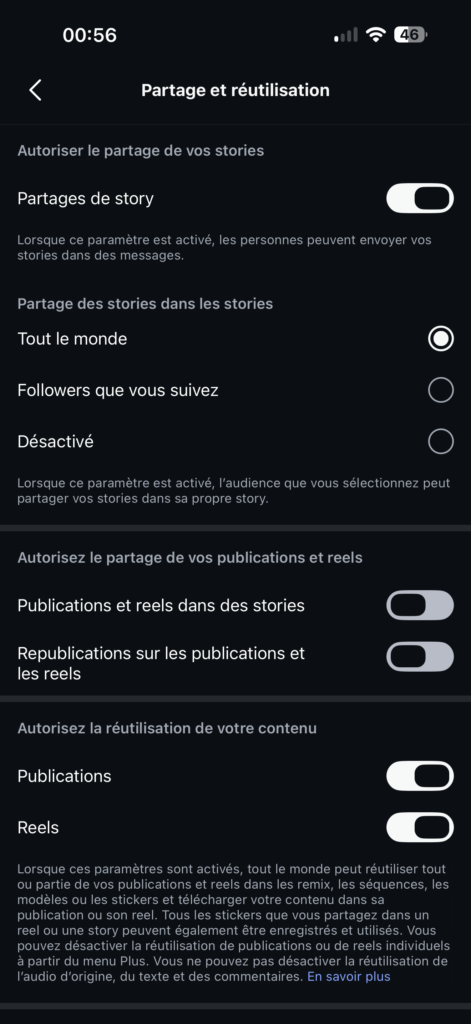Viewport: 471px width, 1024px height.
Task: Toggle Republications sur les publications et les reels
Action: (x=419, y=657)
